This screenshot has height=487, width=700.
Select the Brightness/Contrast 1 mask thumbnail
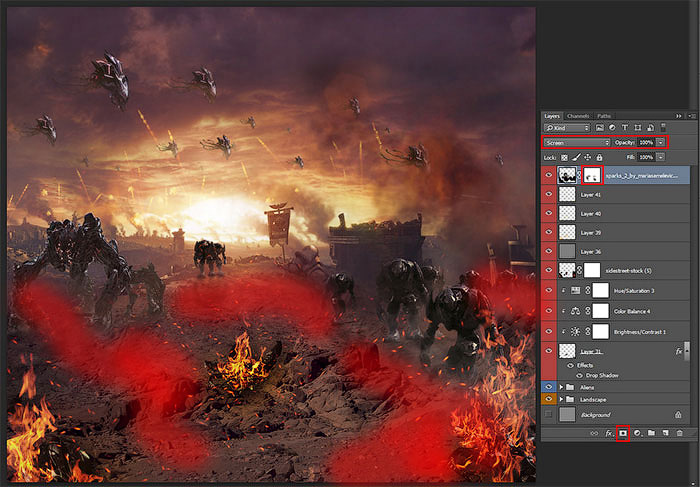[x=600, y=332]
